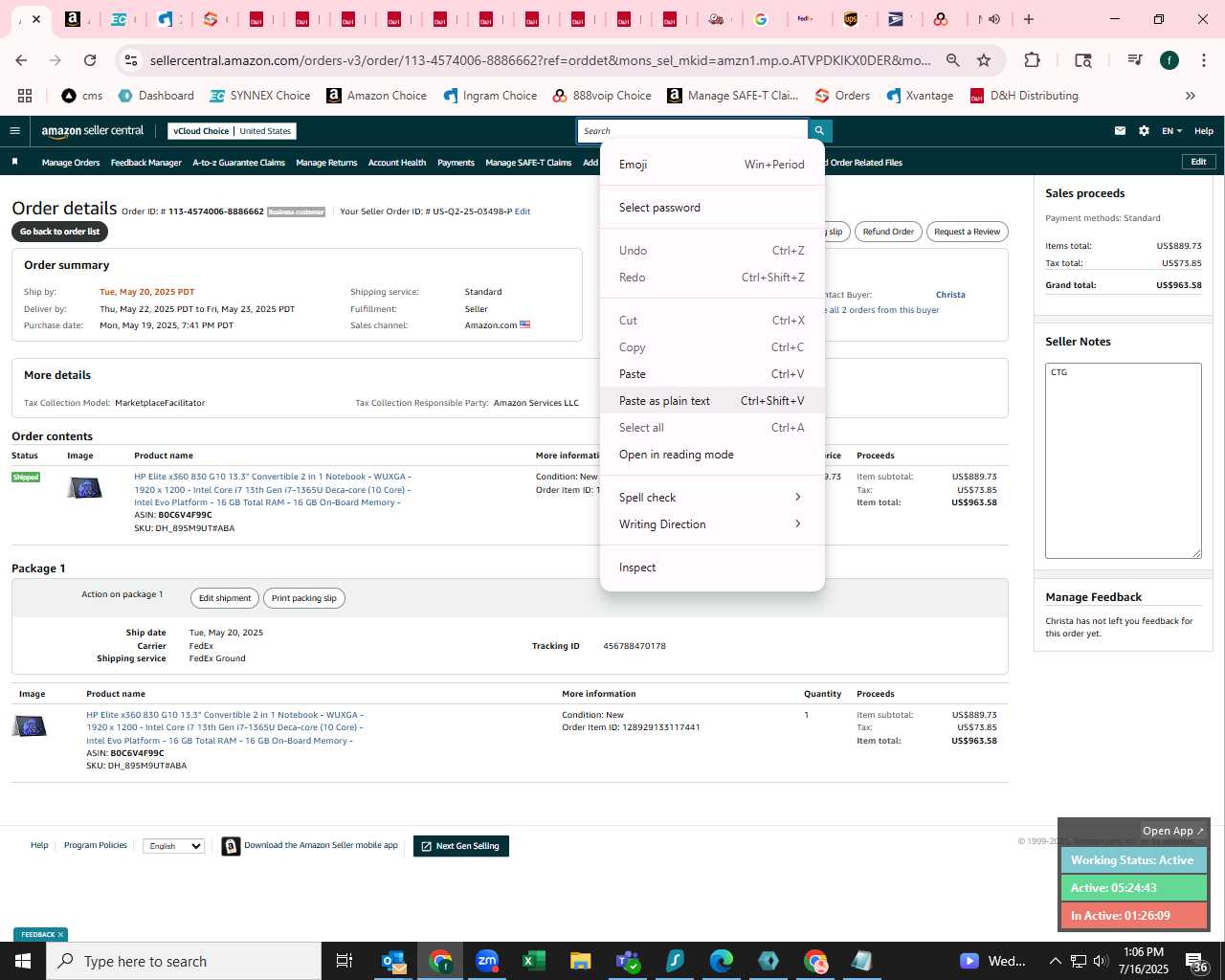Open the Dashboard bookmark
1225x980 pixels.
(x=156, y=96)
